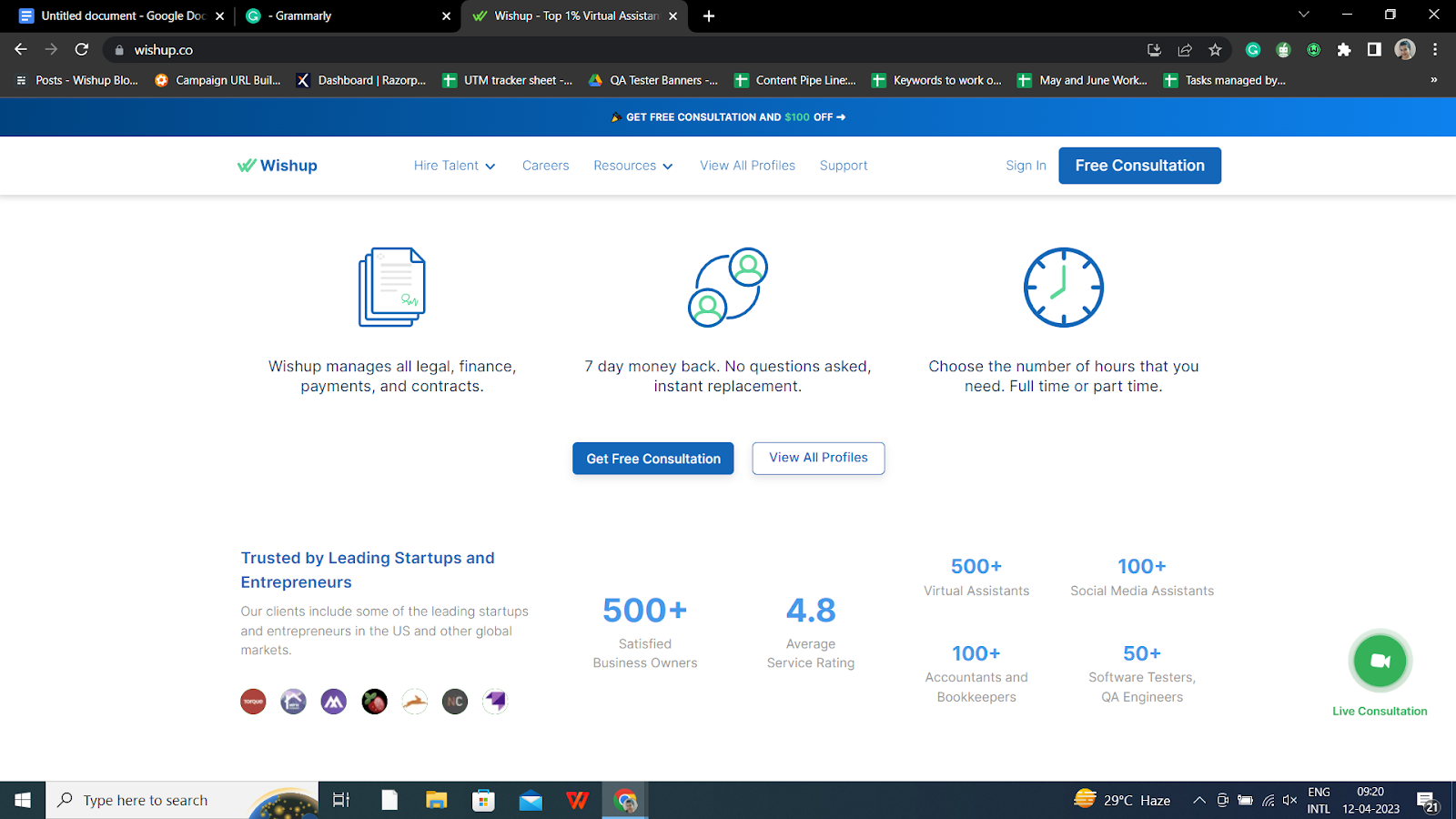This screenshot has height=819, width=1456.
Task: Click the clock hours icon
Action: (1064, 287)
